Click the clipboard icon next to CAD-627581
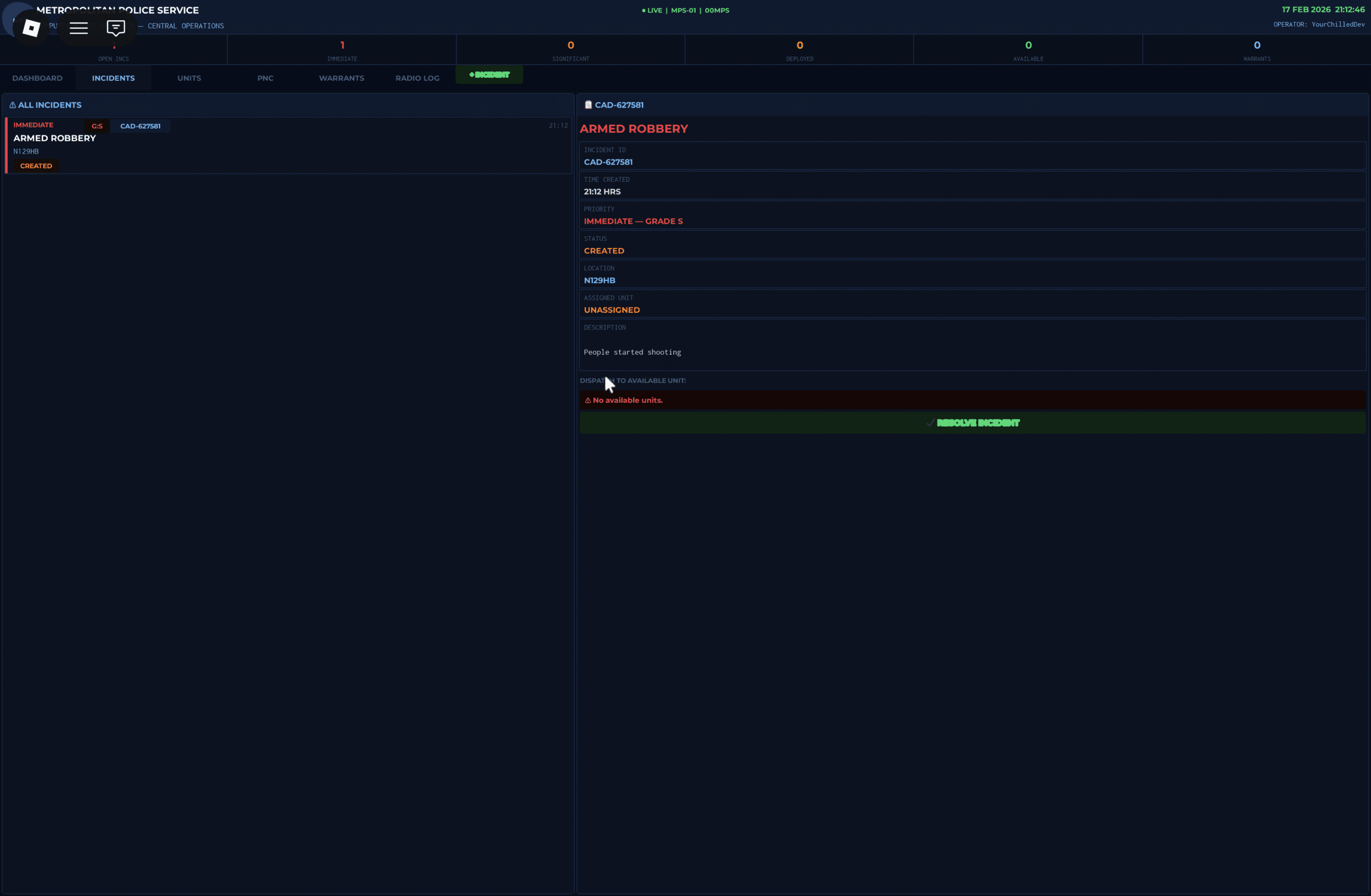Image resolution: width=1371 pixels, height=896 pixels. pos(588,105)
